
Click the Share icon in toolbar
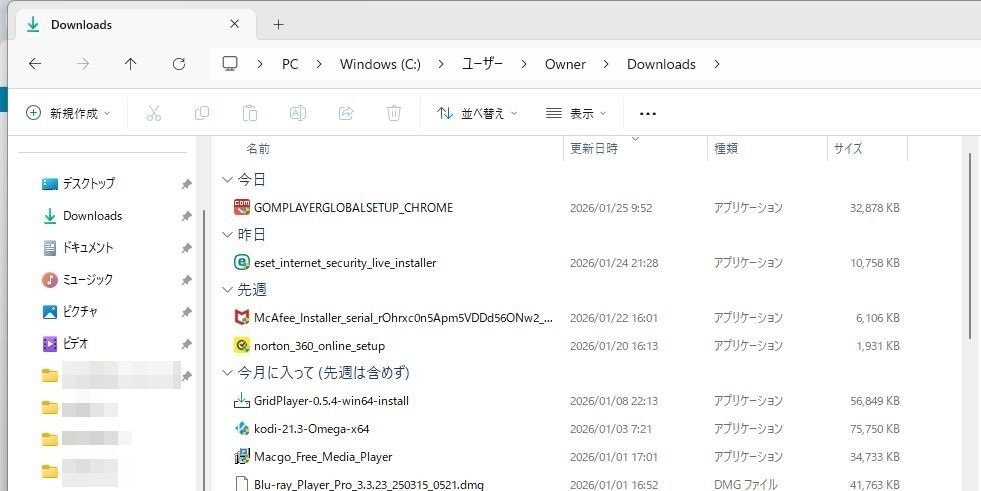tap(346, 113)
